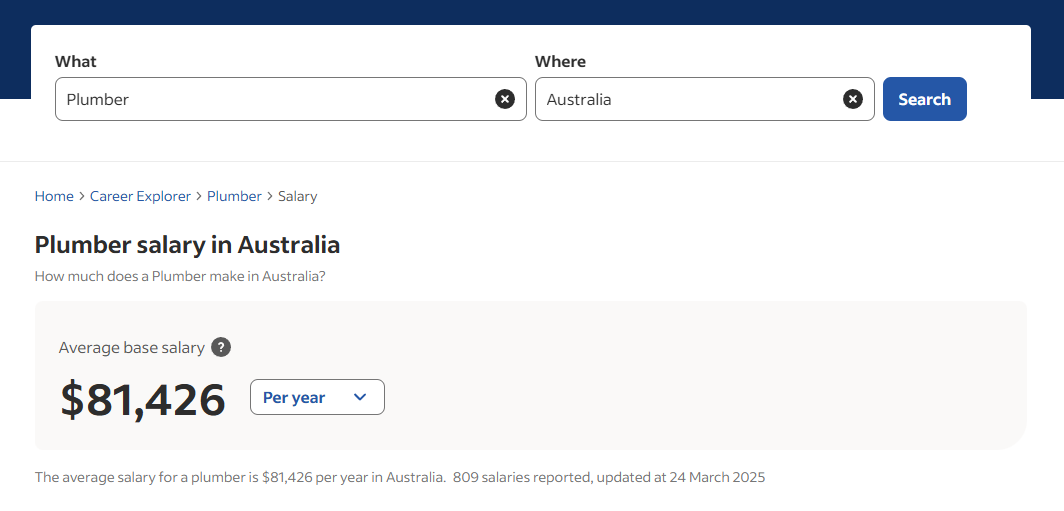Screen dimensions: 1064x511
Task: Click the breadcrumb arrow after Home
Action: [82, 196]
